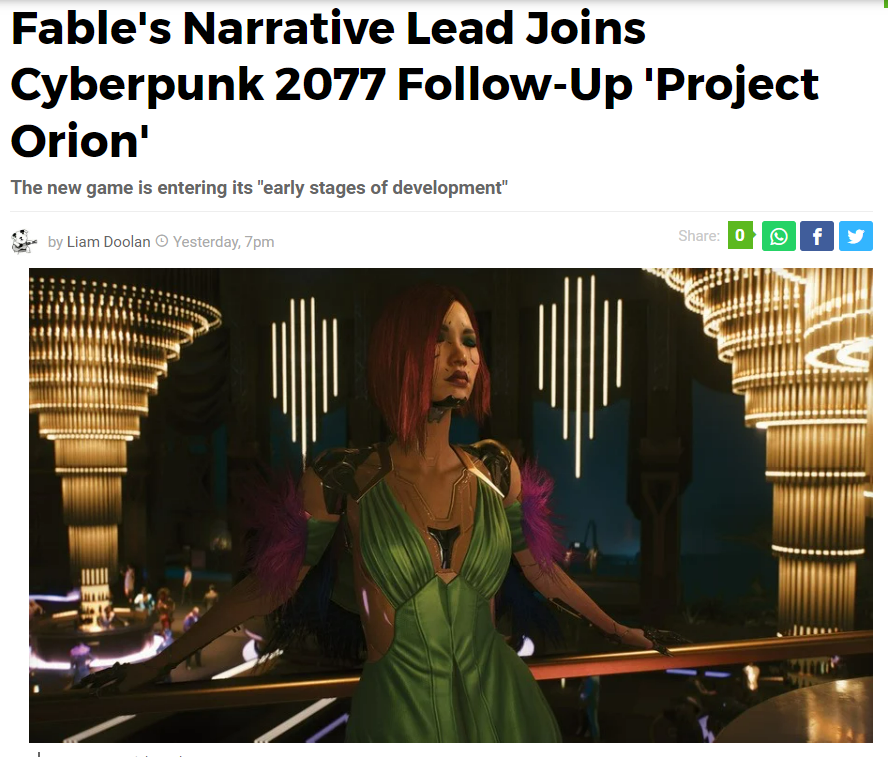Click 'Cyberpunk 2077' in the headline
The image size is (888, 757).
point(198,85)
